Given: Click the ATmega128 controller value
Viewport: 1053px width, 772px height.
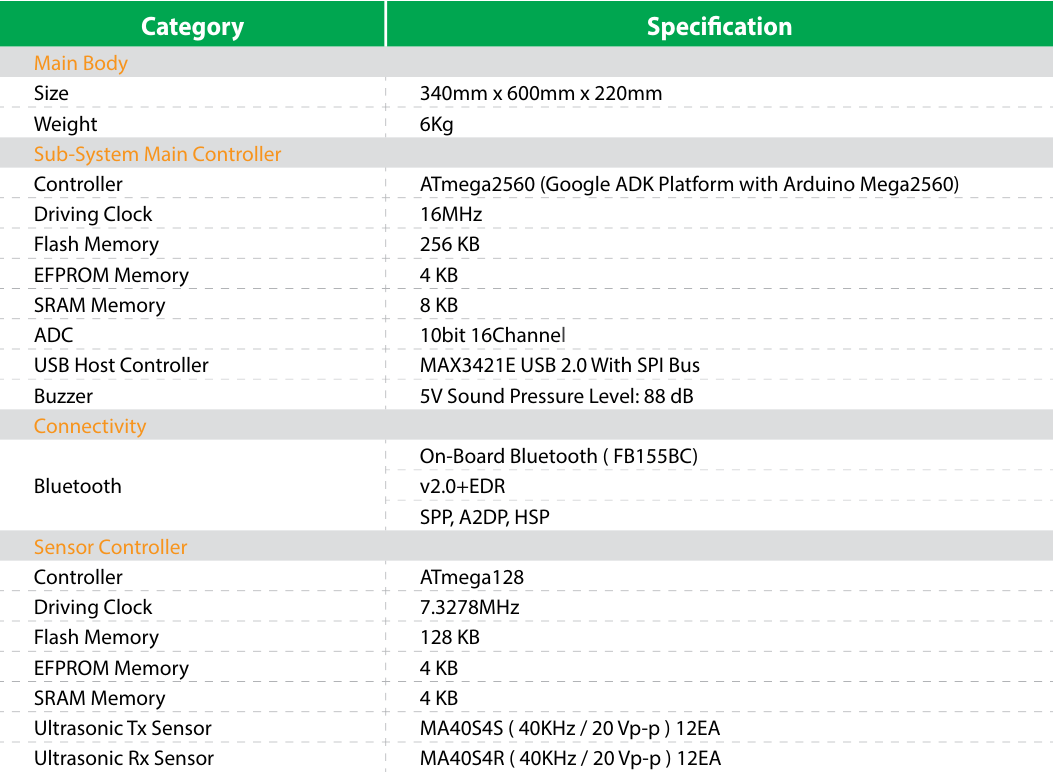Looking at the screenshot, I should [472, 577].
